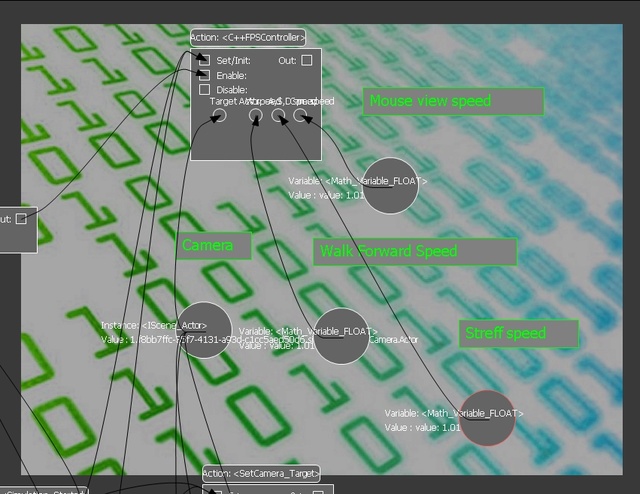
Task: Click the Out checkbox of FPSController node
Action: click(307, 60)
